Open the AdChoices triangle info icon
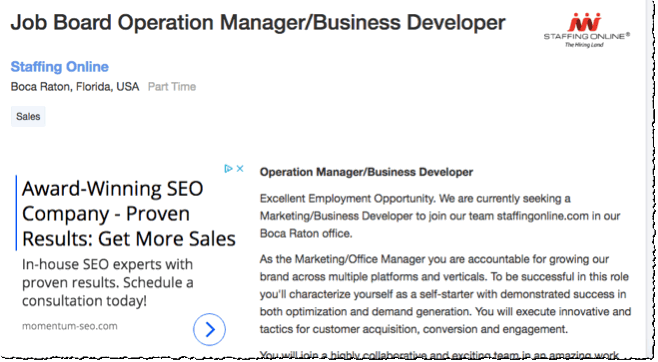Screen dimensions: 658x362 coord(228,169)
